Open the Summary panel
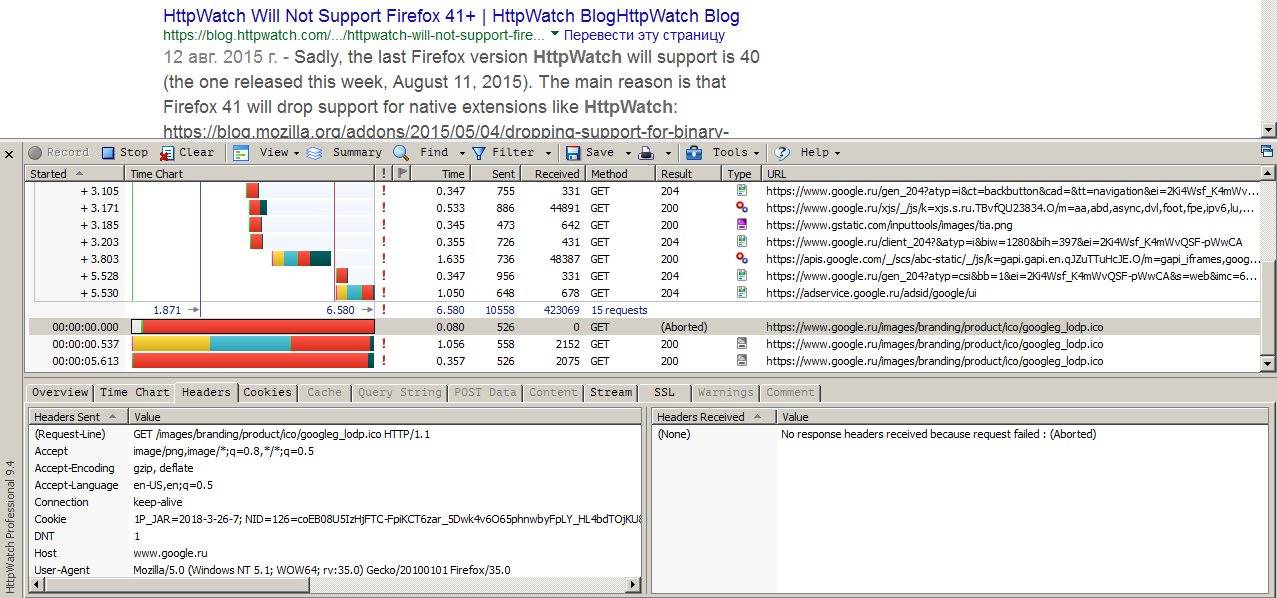The width and height of the screenshot is (1277, 598). (344, 153)
